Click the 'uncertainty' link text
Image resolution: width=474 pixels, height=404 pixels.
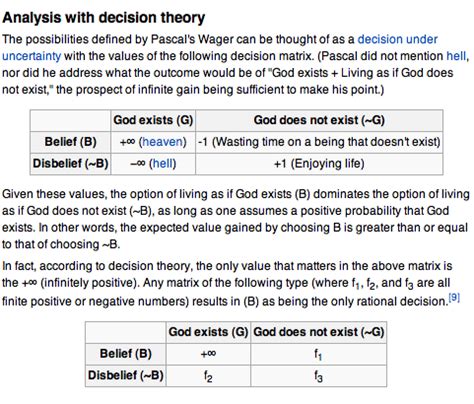click(x=31, y=56)
